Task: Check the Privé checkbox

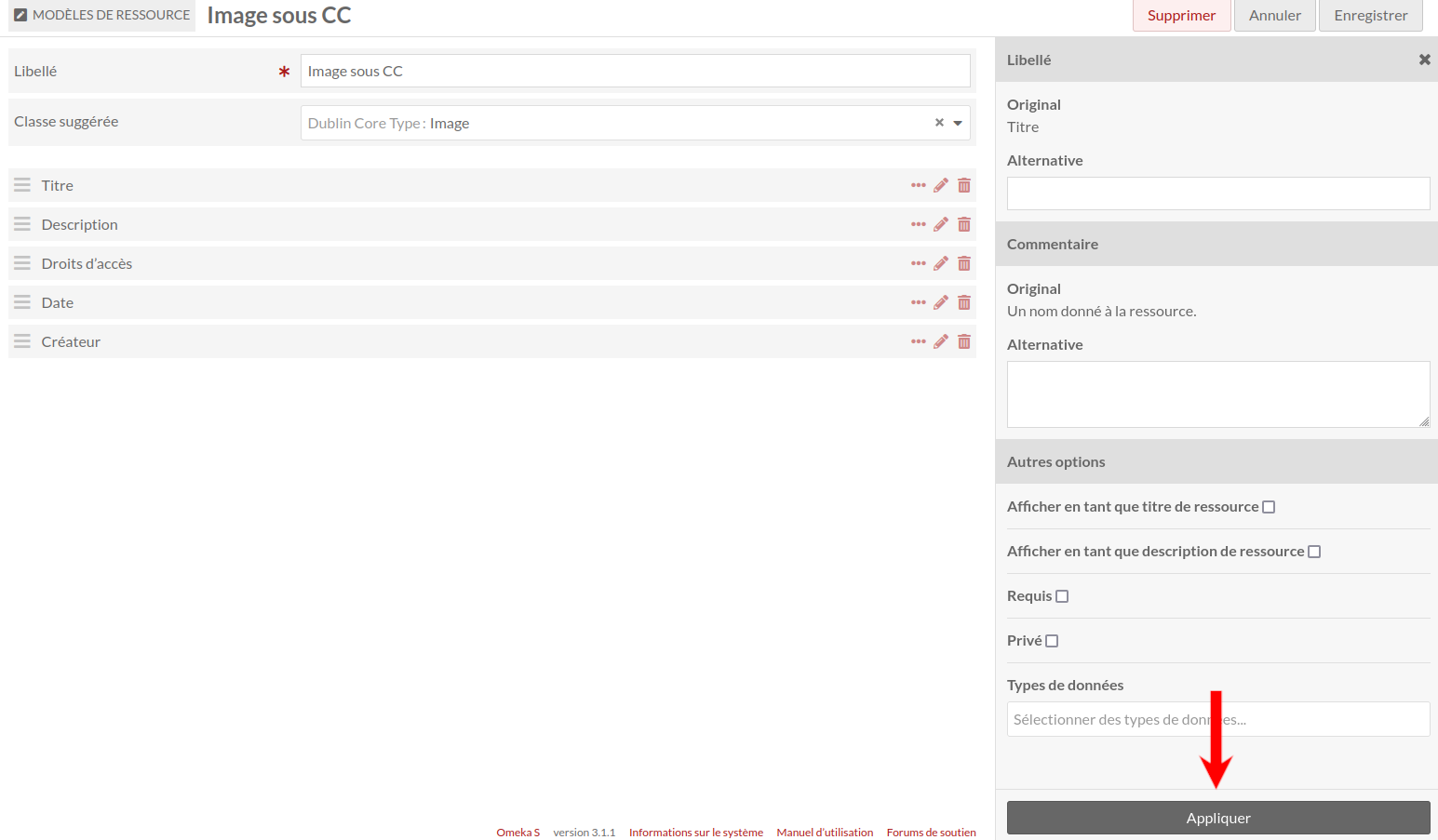Action: tap(1052, 641)
